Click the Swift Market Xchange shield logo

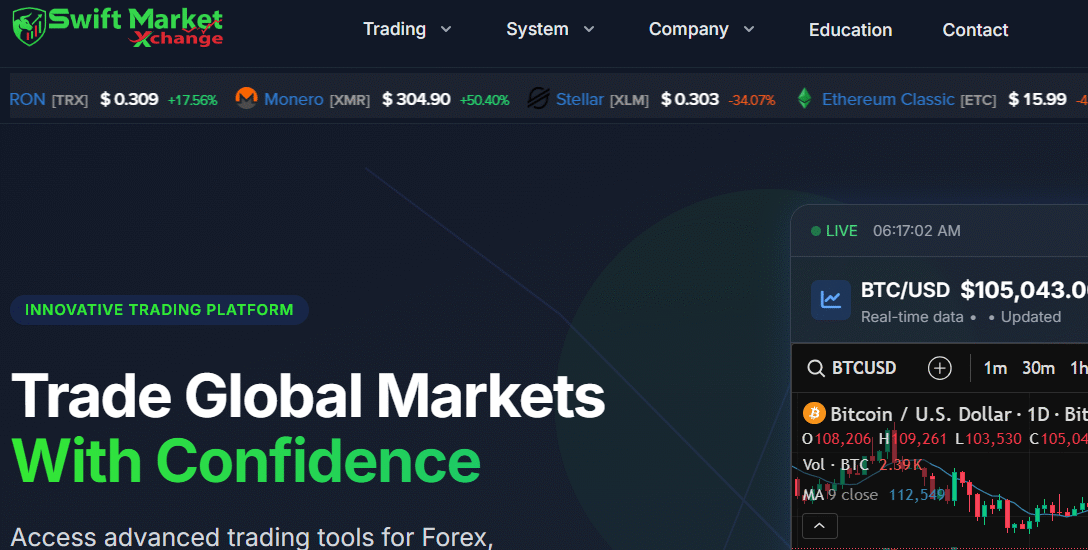click(29, 26)
